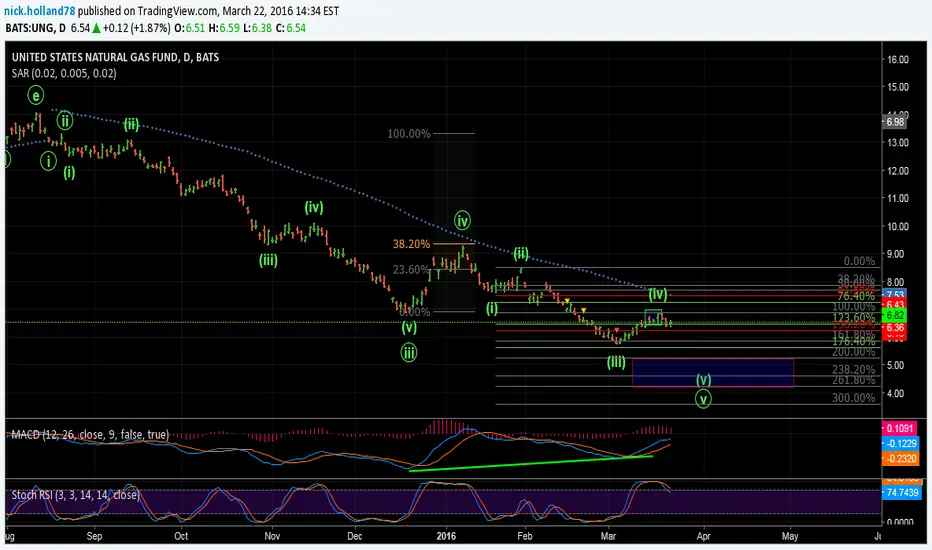This screenshot has width=932, height=550.
Task: Click the circled v wave label
Action: 703,399
